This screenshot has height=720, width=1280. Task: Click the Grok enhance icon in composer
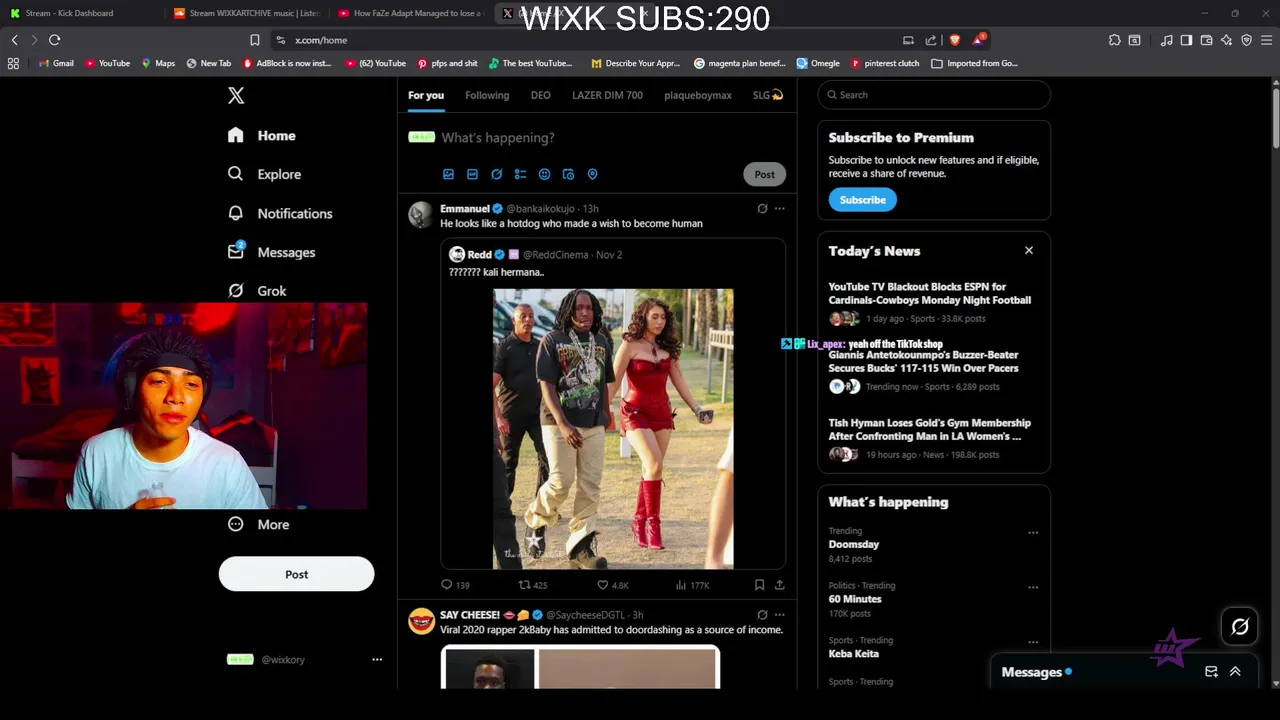pyautogui.click(x=496, y=174)
